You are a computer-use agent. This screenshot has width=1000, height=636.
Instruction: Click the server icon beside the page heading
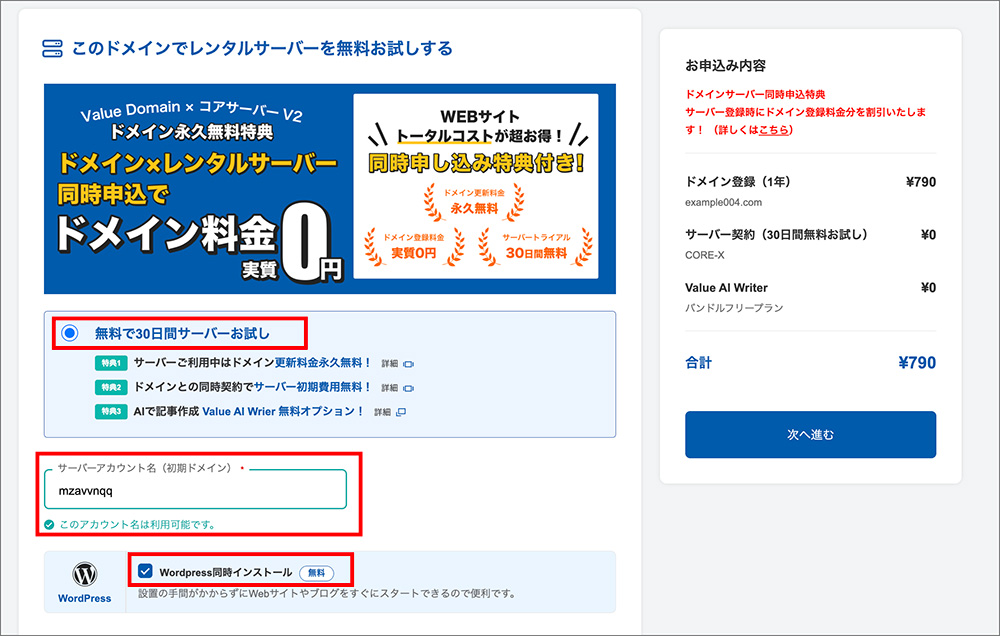[x=52, y=48]
